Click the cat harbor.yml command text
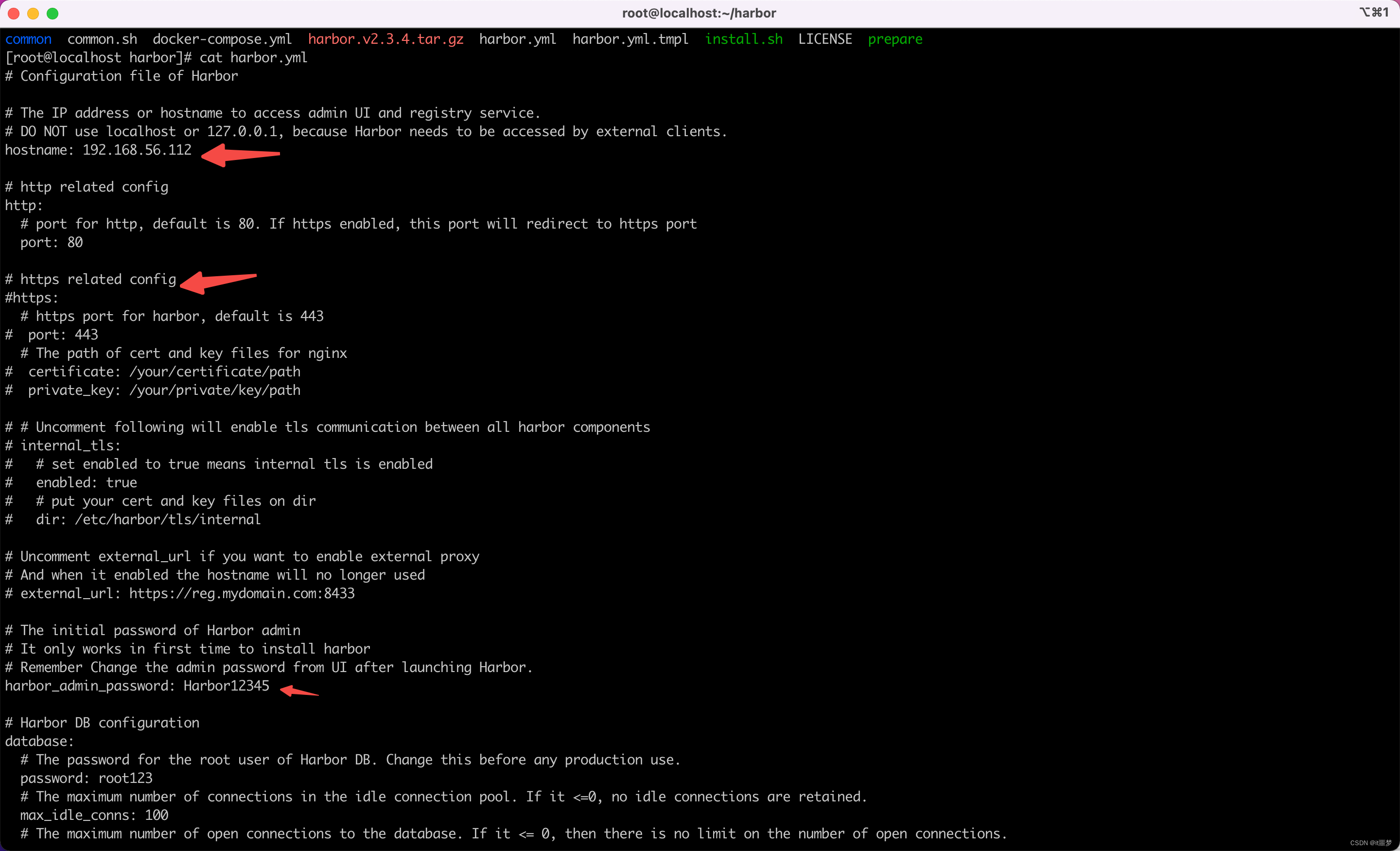The height and width of the screenshot is (851, 1400). 253,57
